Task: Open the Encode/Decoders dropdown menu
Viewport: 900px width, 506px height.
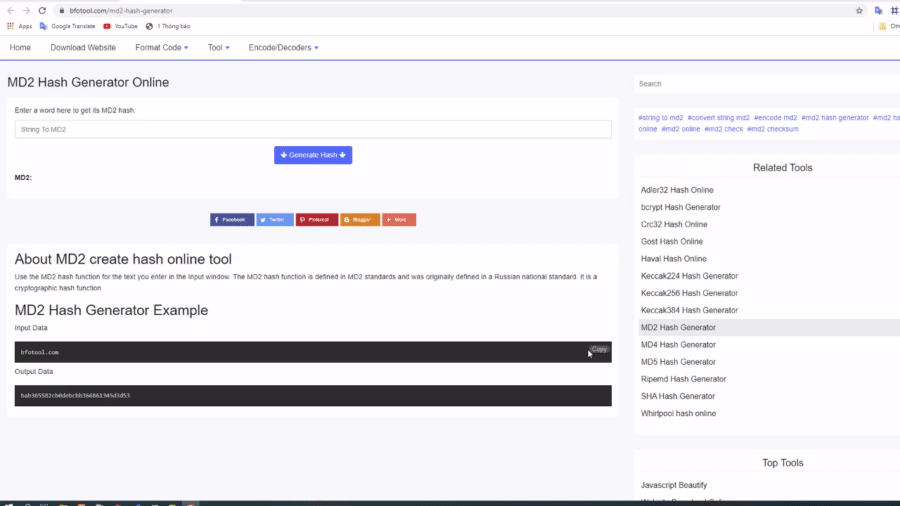Action: point(284,47)
